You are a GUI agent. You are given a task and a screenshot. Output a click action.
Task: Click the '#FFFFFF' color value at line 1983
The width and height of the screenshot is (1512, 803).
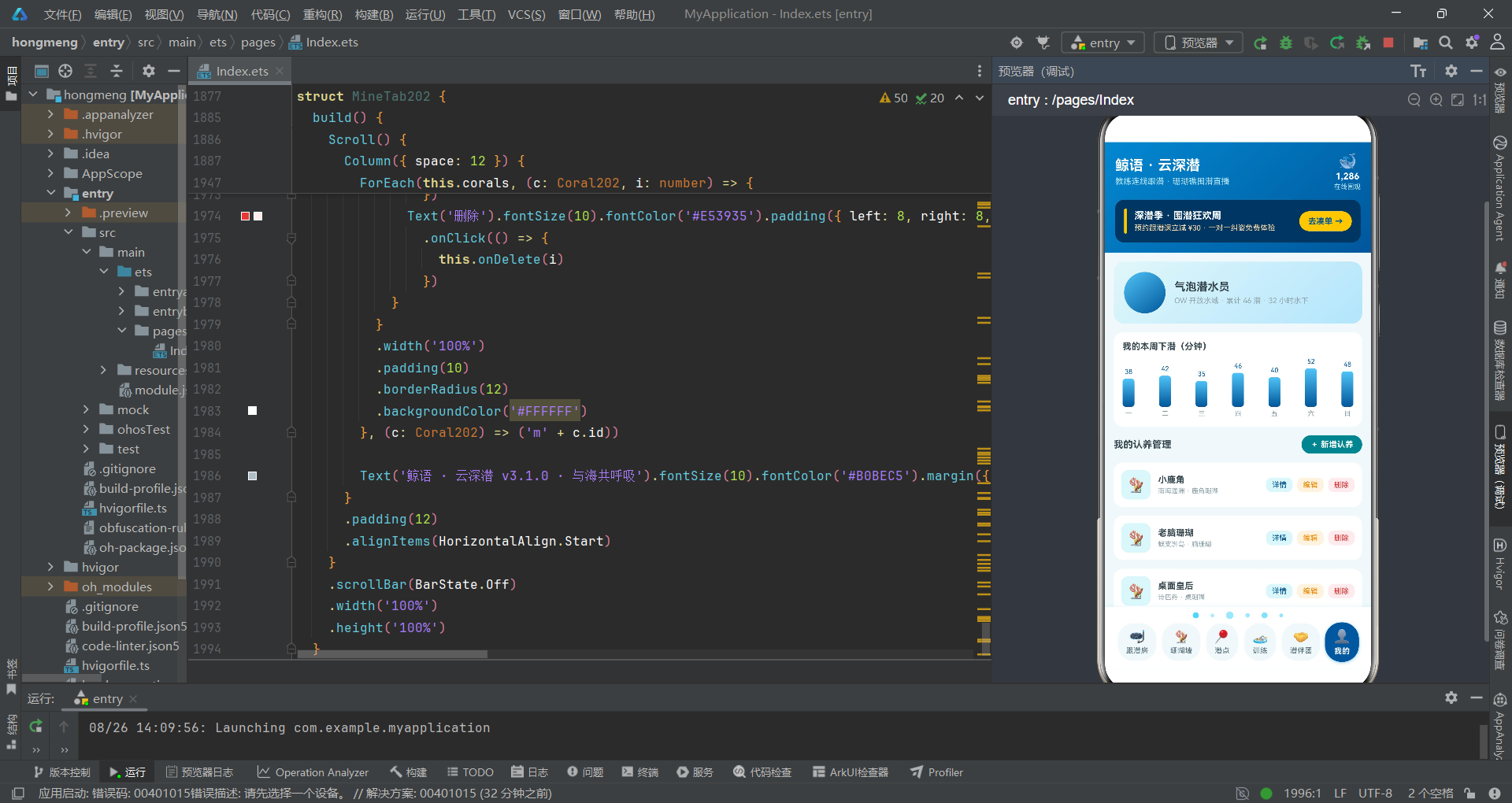545,411
